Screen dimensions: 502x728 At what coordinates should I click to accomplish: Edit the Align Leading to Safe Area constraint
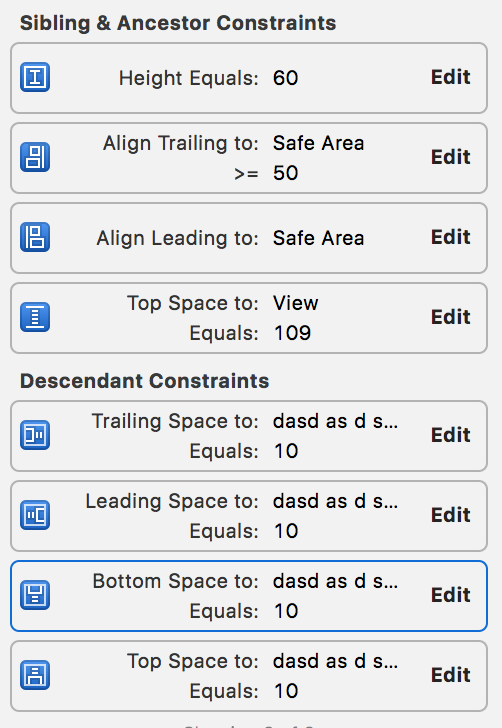450,237
